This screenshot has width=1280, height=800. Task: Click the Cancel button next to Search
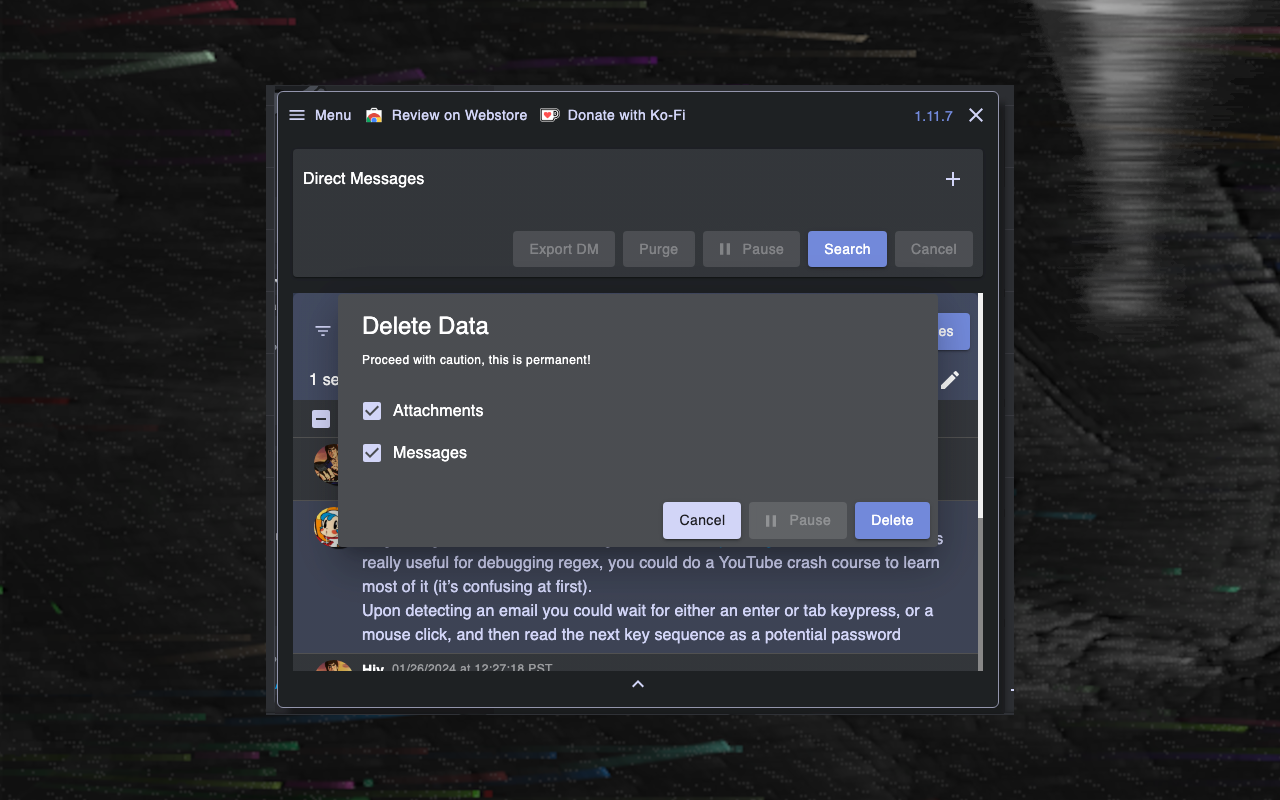pos(934,249)
